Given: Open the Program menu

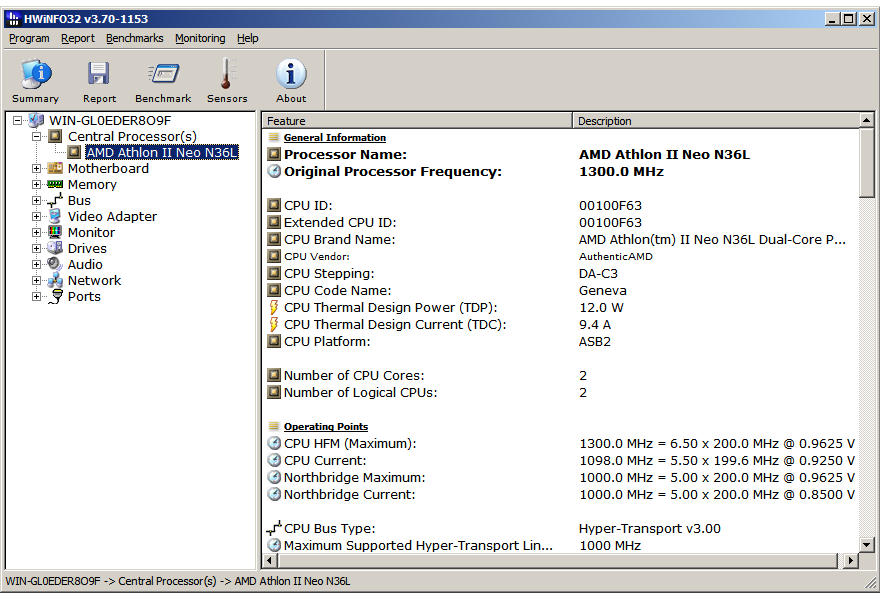Looking at the screenshot, I should point(29,38).
